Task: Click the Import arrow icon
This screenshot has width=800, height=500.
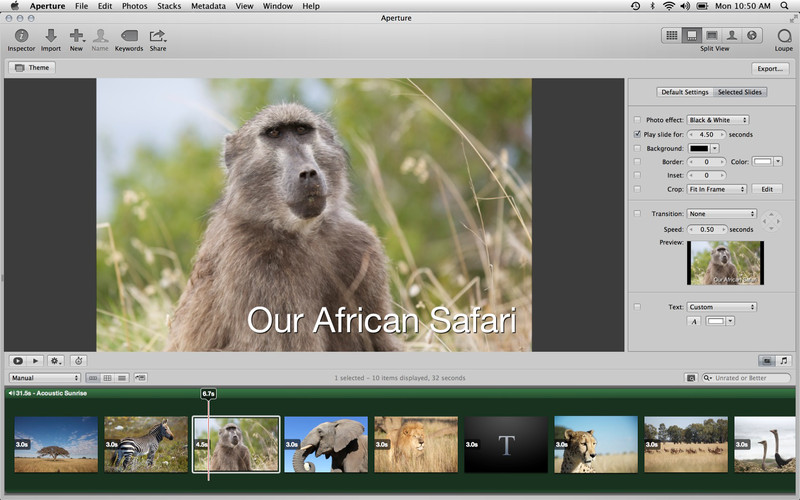Action: tap(50, 37)
